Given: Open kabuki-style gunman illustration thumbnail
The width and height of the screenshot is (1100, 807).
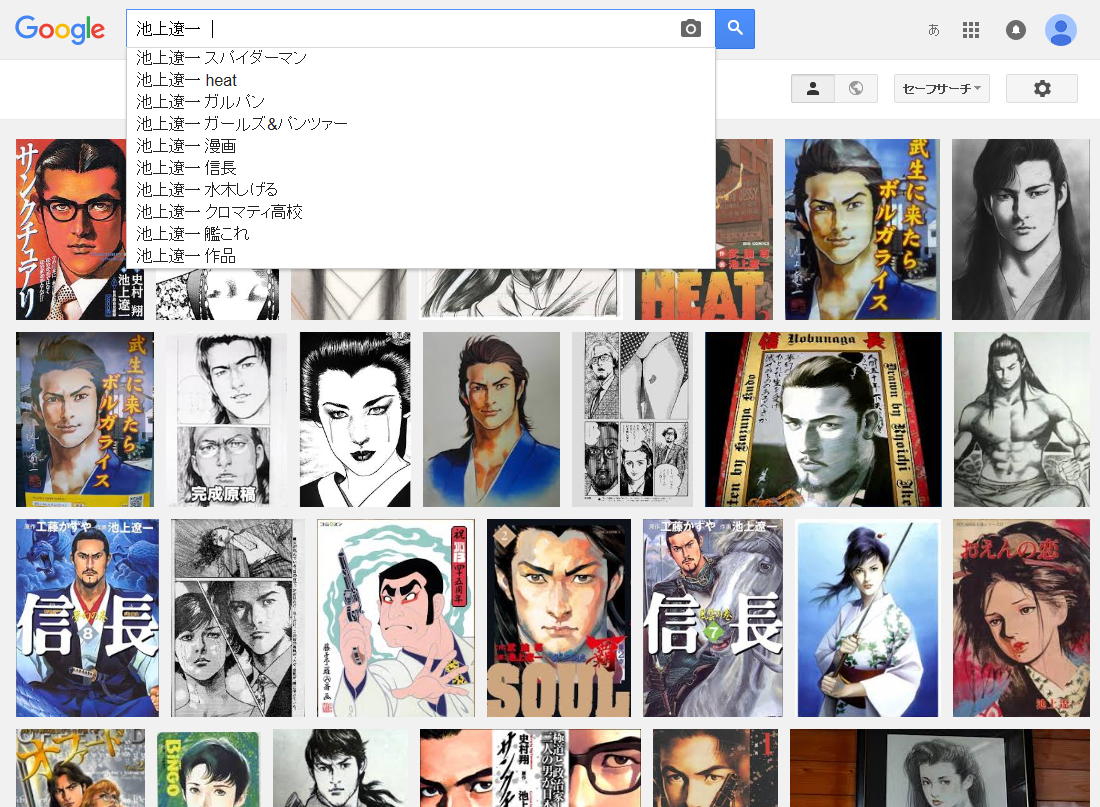Looking at the screenshot, I should 396,618.
